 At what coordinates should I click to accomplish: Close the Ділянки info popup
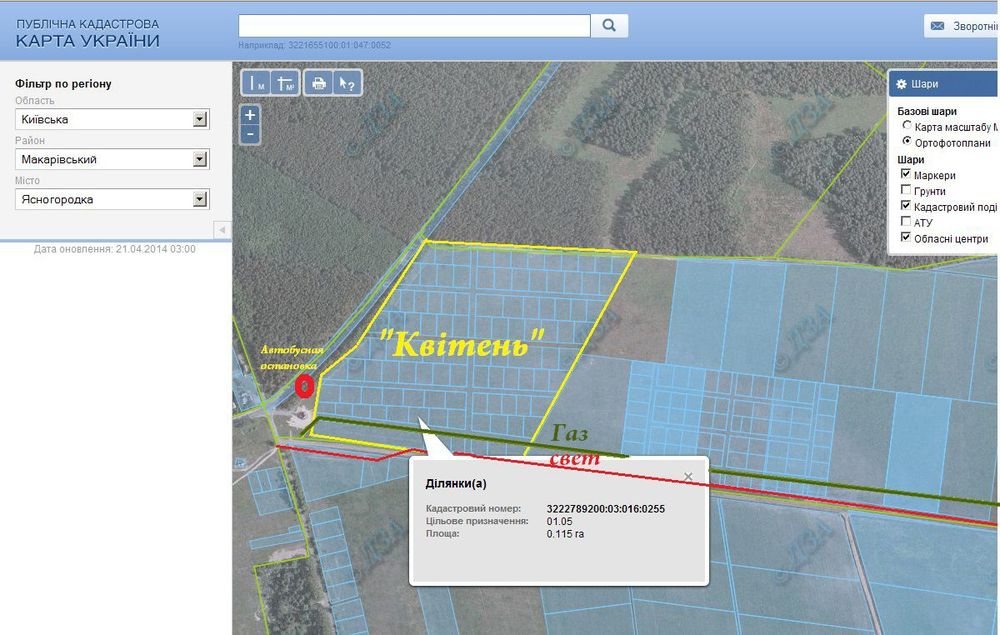688,477
